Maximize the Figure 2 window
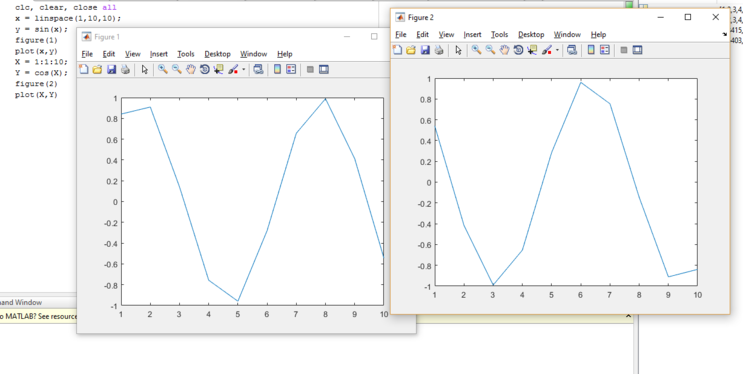 point(688,17)
